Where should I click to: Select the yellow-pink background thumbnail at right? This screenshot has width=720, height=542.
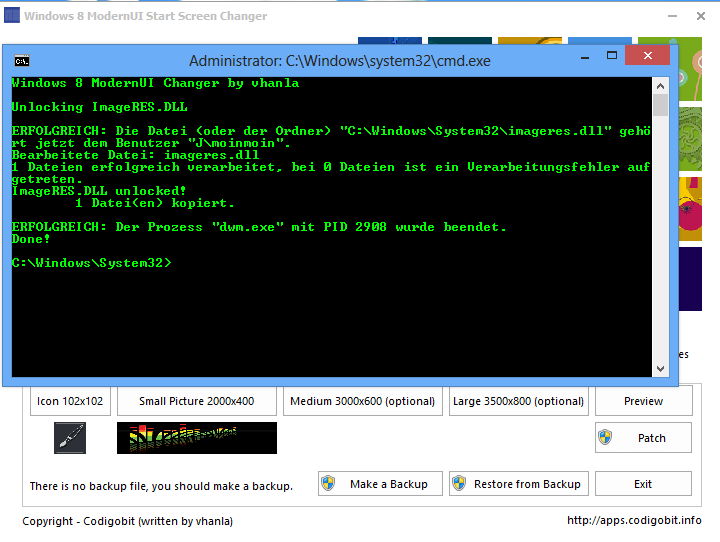tap(690, 209)
